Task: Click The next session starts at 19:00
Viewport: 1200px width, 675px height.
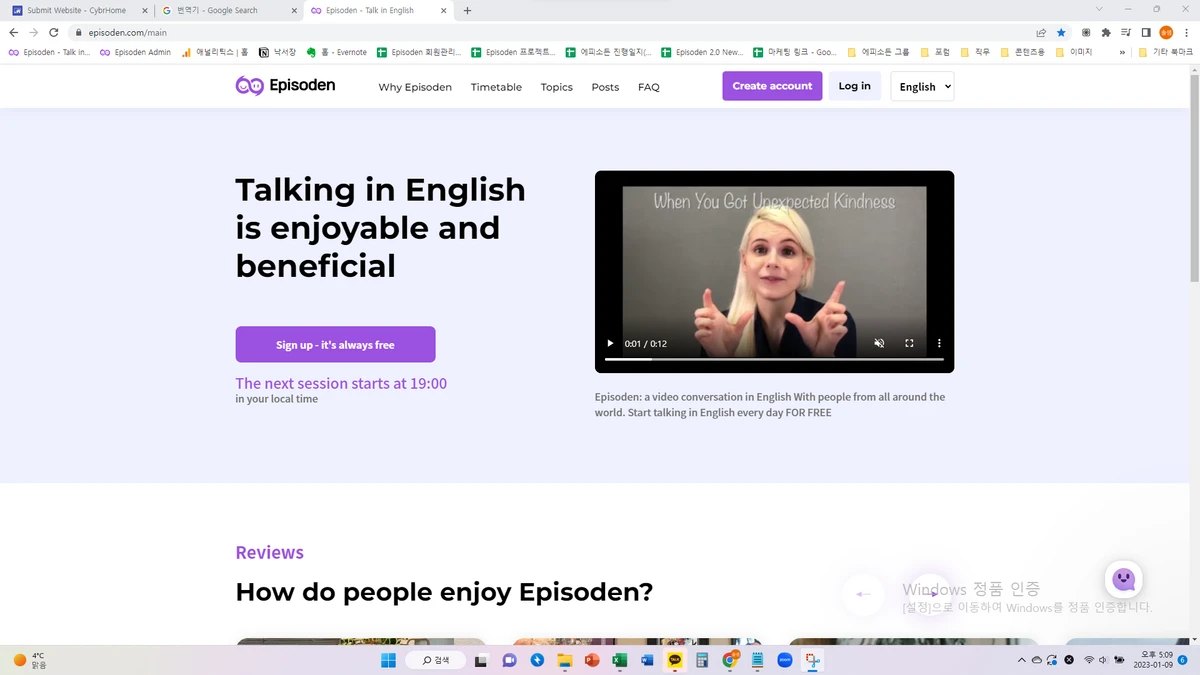Action: click(x=341, y=383)
